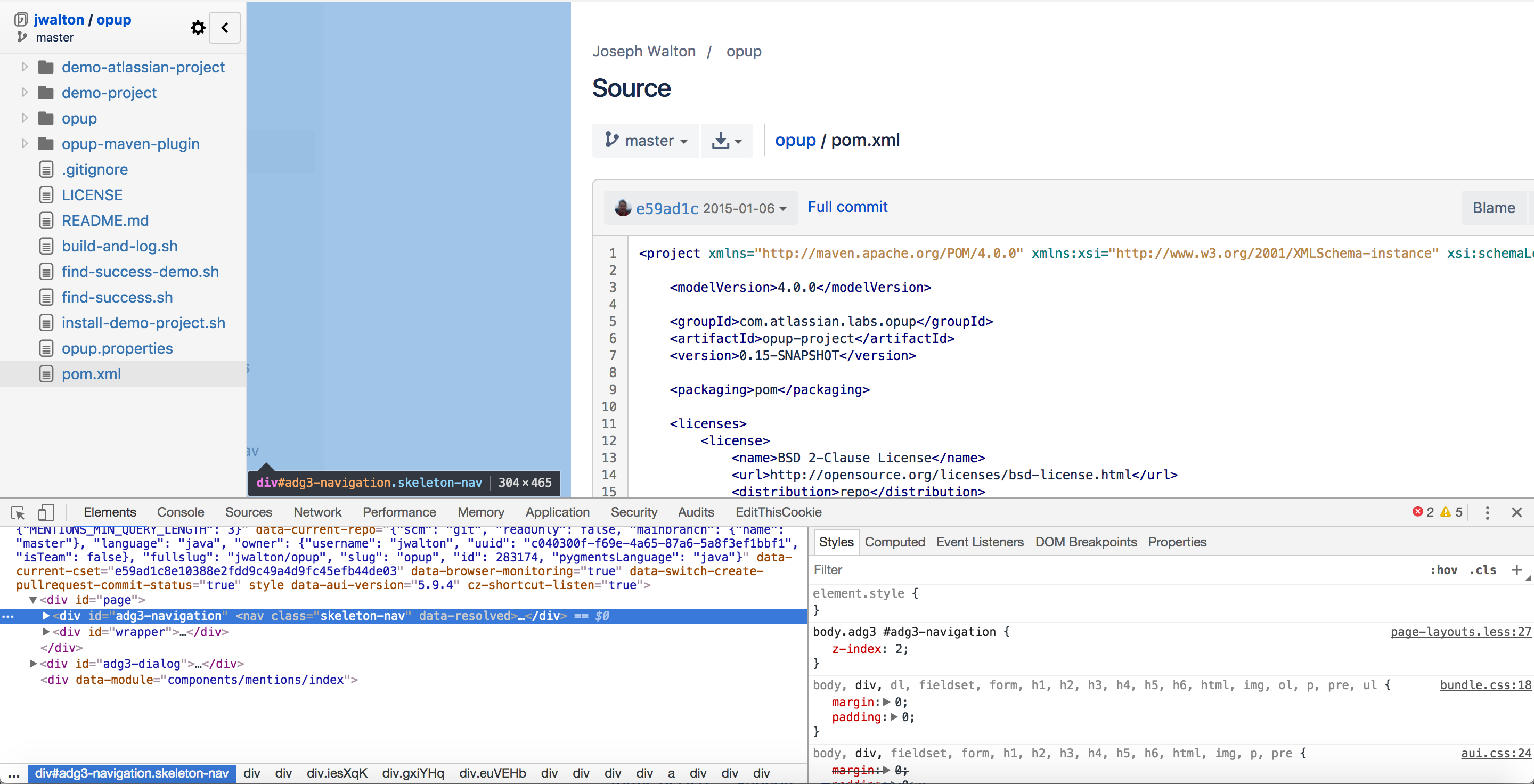This screenshot has height=784, width=1534.
Task: Collapse the file tree sidebar
Action: 224,27
